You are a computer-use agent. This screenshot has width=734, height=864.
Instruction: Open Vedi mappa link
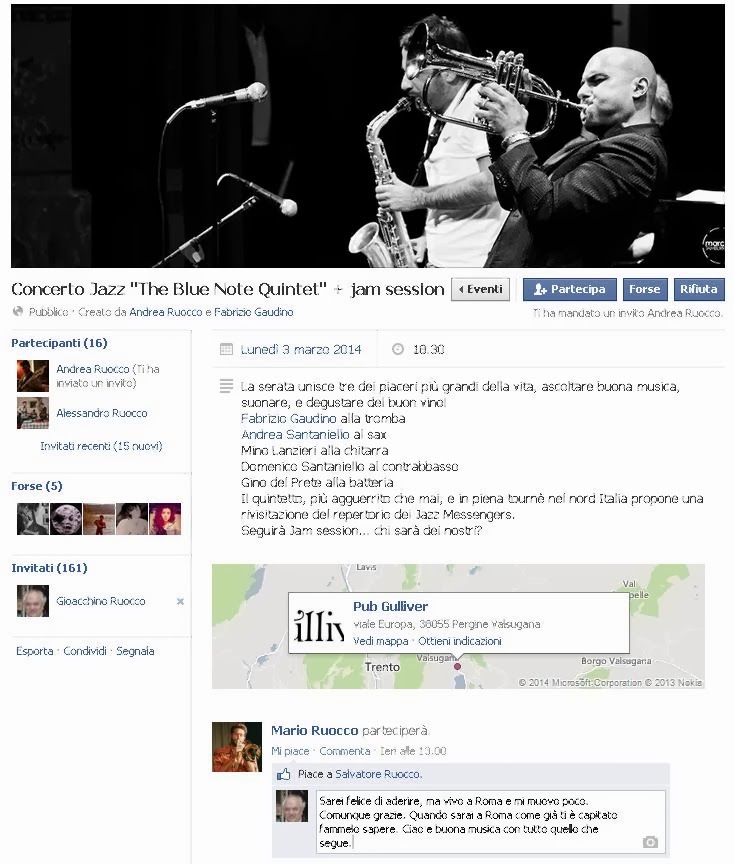coord(381,641)
